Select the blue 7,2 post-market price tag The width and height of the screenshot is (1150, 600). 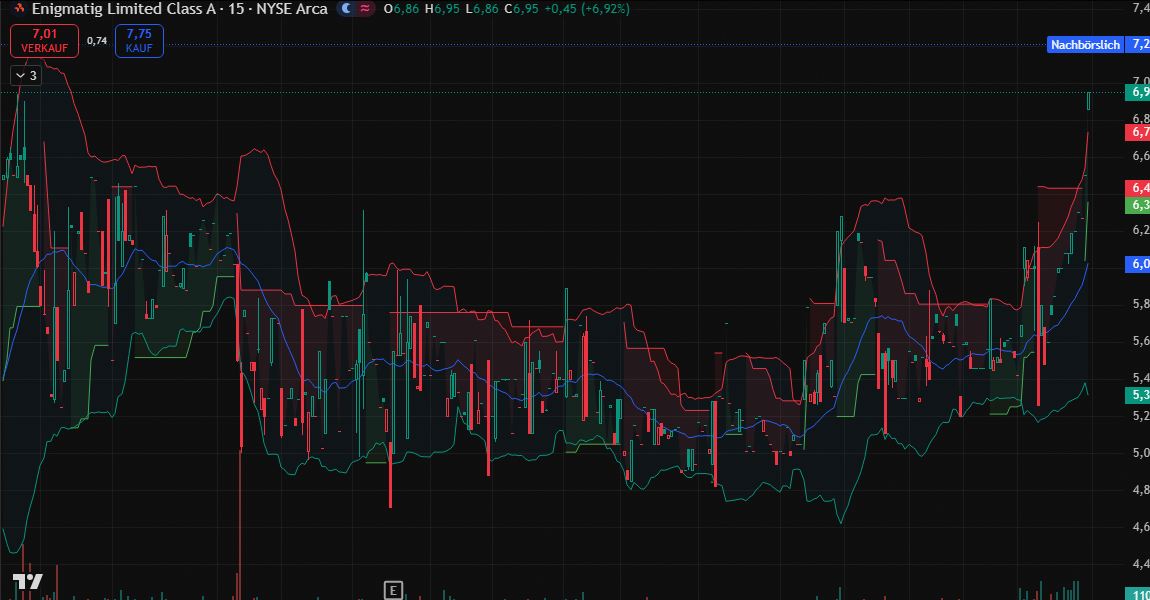coord(1138,45)
